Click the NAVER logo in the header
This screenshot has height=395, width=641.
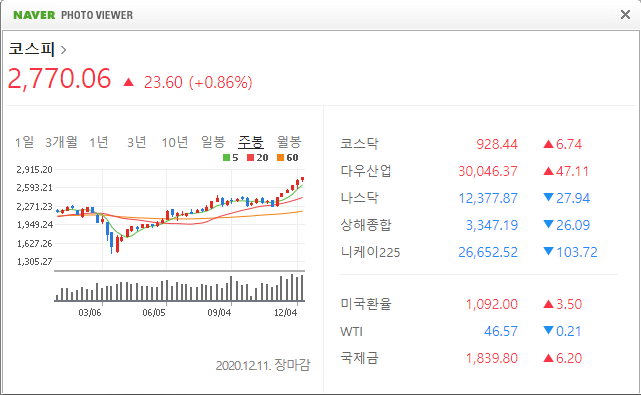pos(34,15)
